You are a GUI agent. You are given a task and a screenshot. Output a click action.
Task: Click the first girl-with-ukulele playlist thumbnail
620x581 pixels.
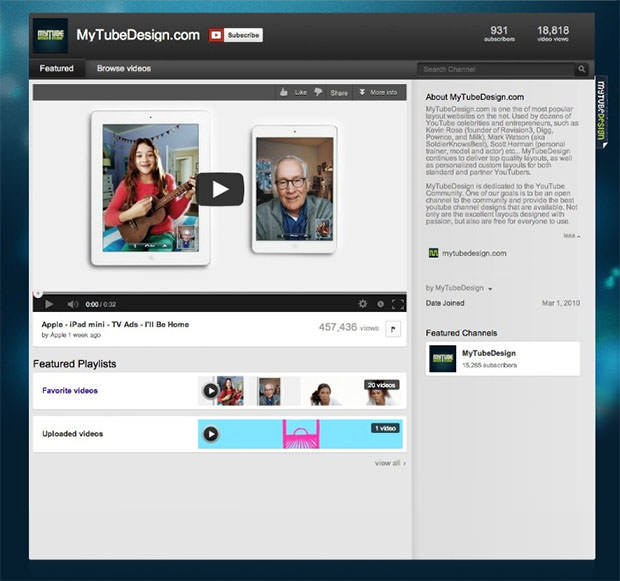230,391
